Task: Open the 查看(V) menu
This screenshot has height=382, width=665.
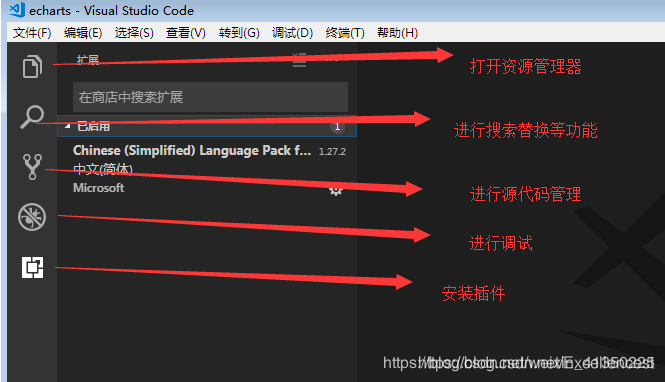Action: 186,33
